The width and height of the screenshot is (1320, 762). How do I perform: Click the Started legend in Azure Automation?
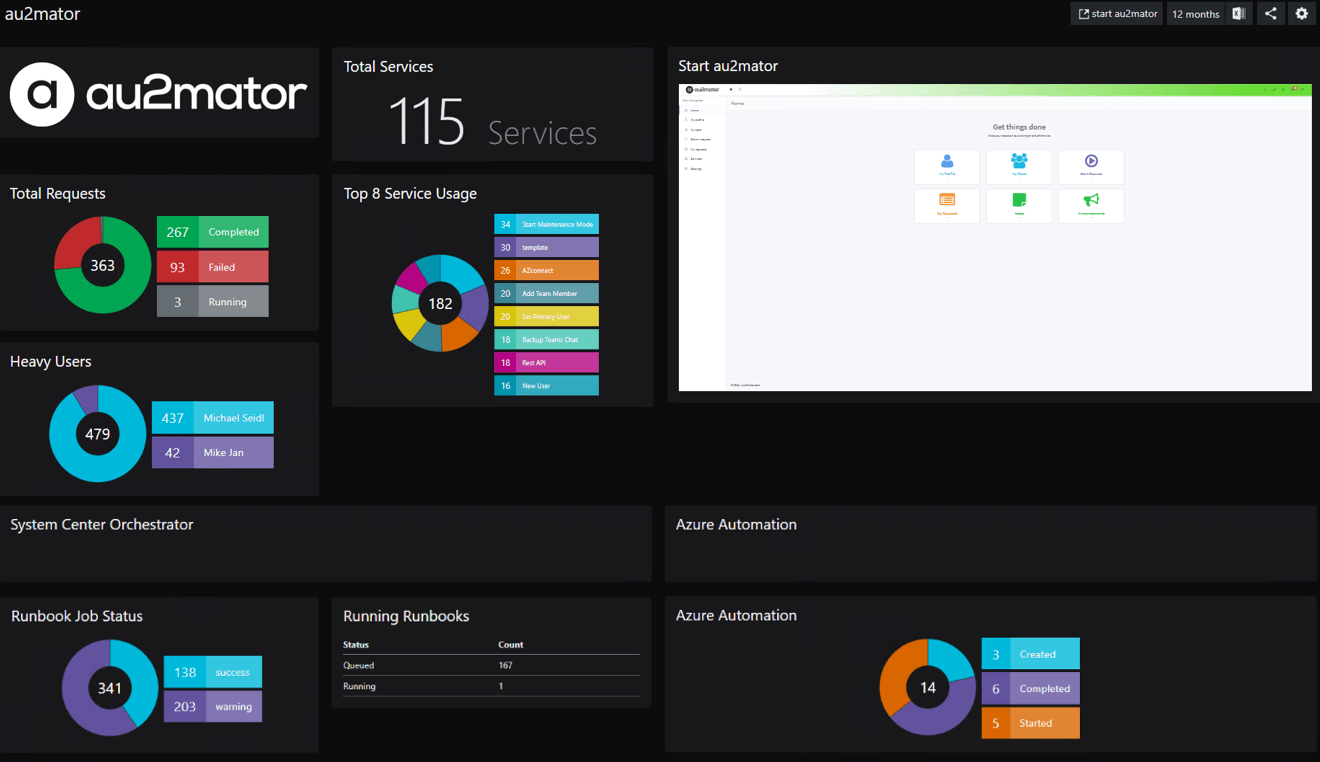1030,723
